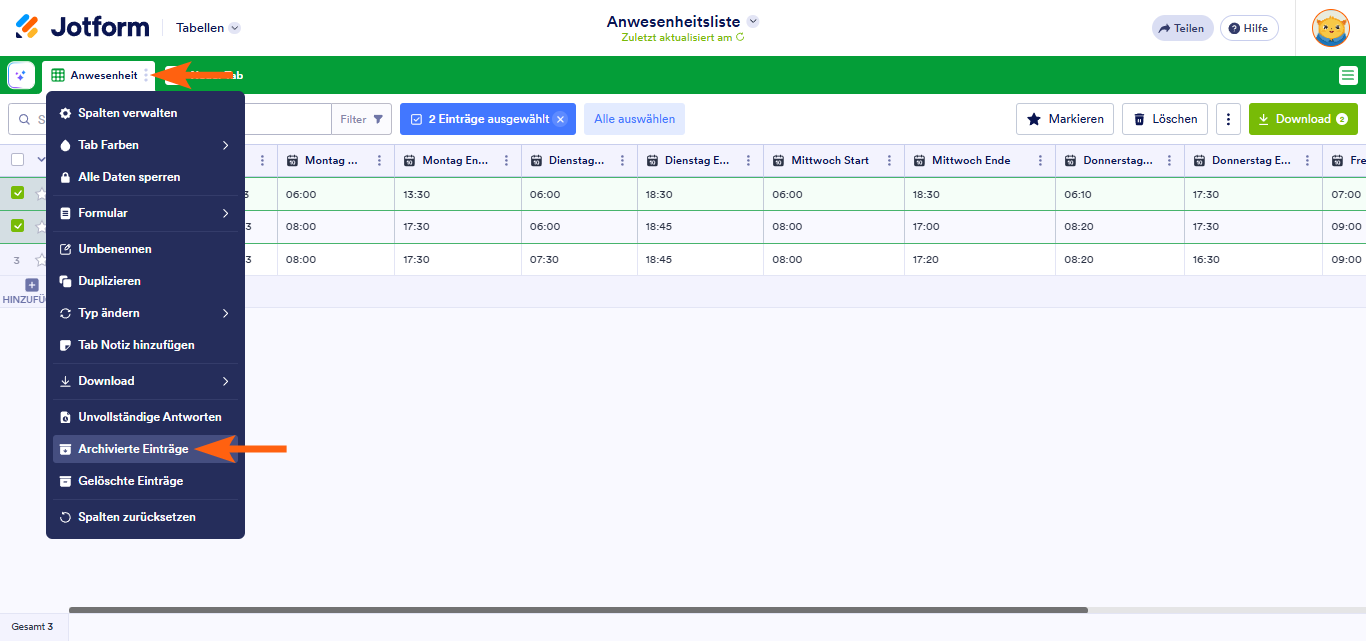1366x641 pixels.
Task: Choose Spalten zurücksetzen
Action: pos(145,517)
